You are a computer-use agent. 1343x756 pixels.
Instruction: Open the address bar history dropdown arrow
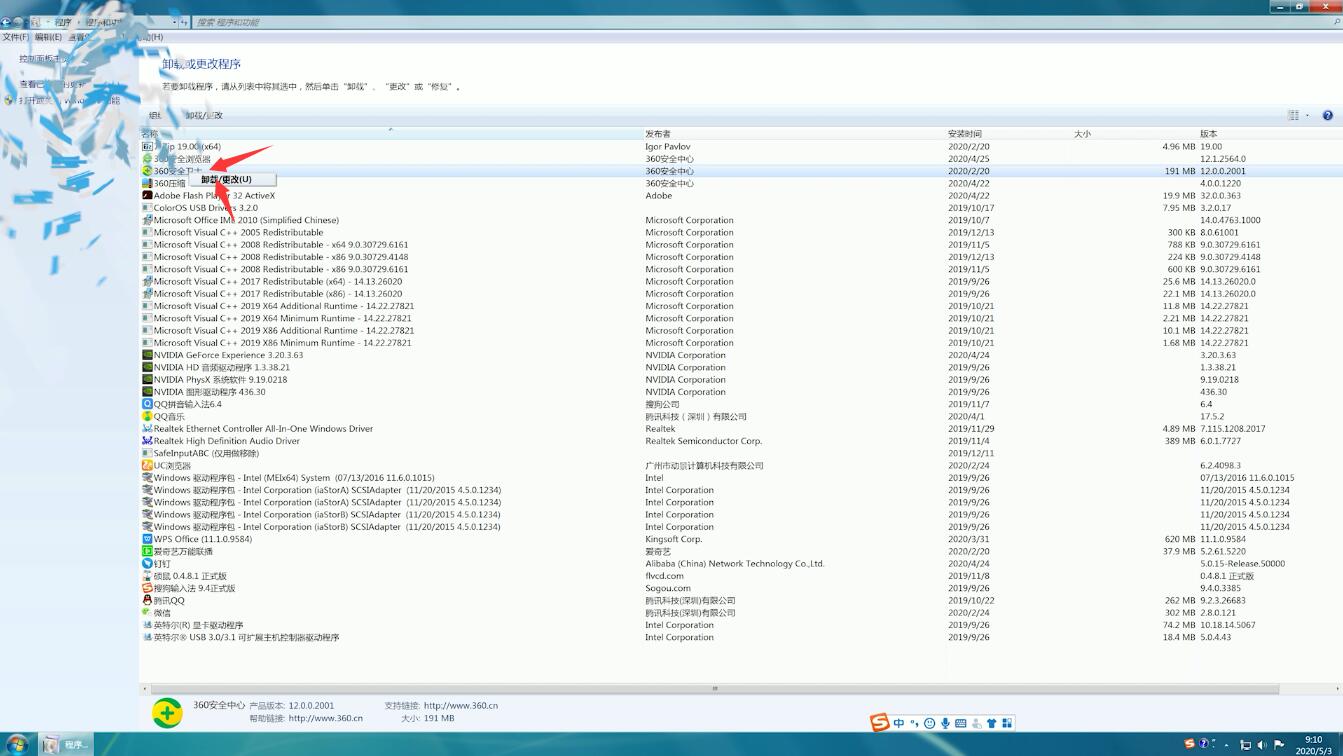174,21
